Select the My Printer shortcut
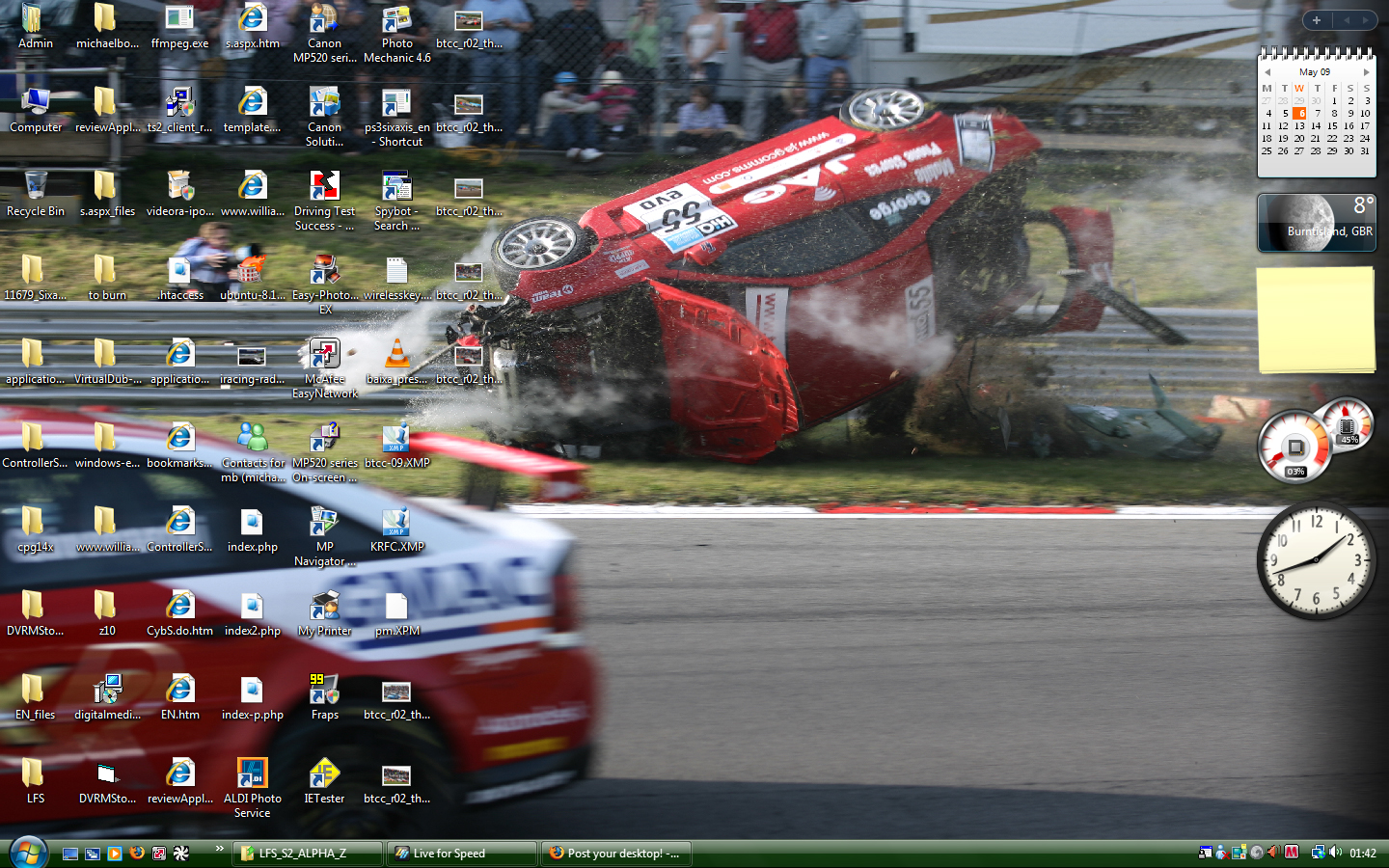Screen dimensions: 1389x868 324,614
